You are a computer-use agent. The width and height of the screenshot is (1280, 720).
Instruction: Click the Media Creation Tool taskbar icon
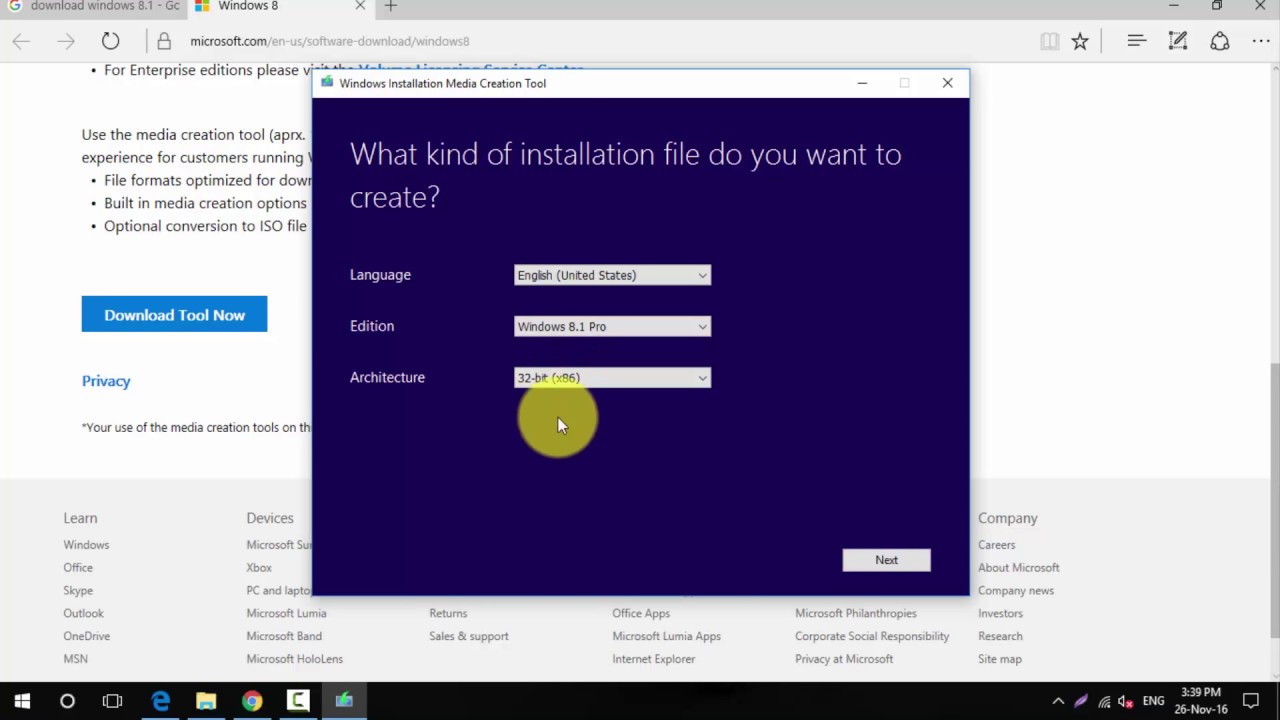coord(344,701)
